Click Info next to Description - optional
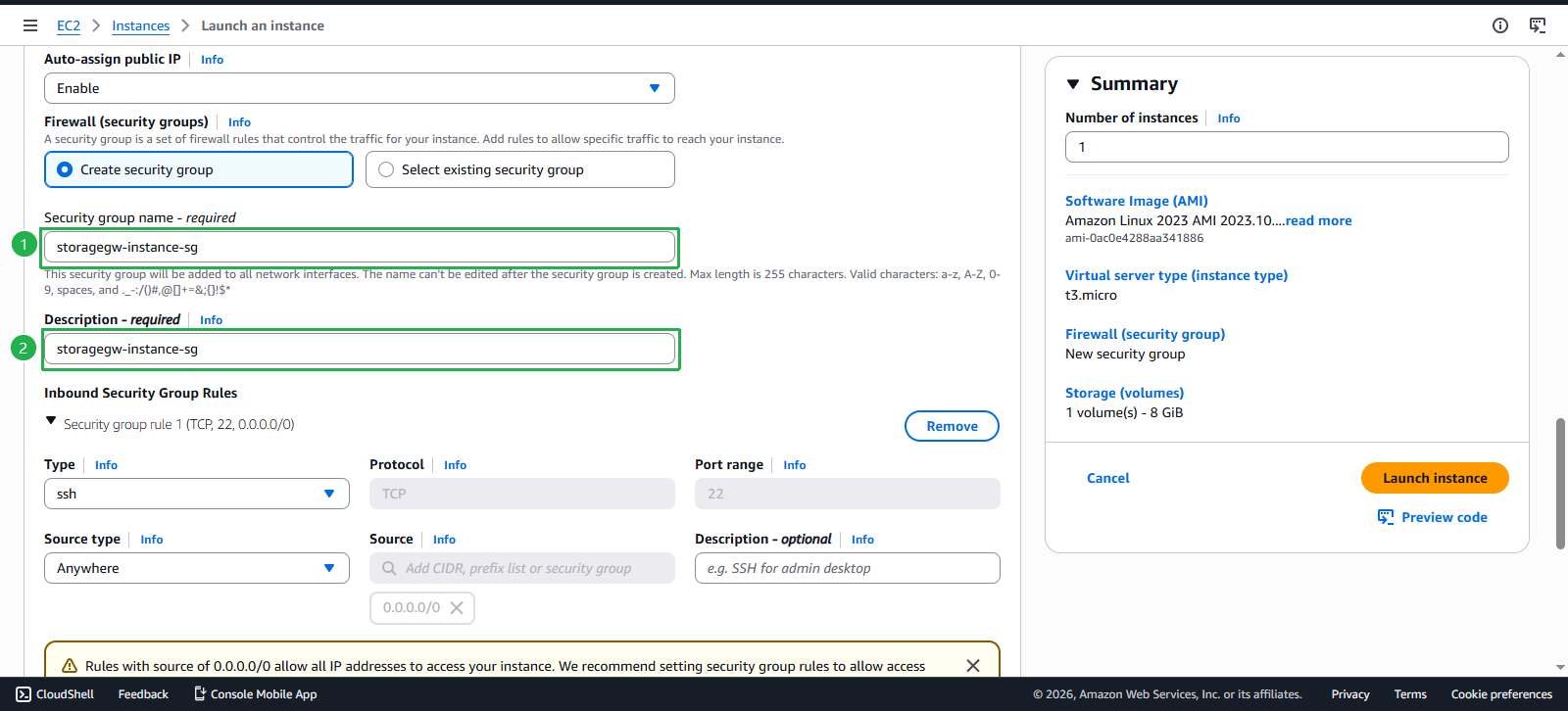 pos(862,540)
